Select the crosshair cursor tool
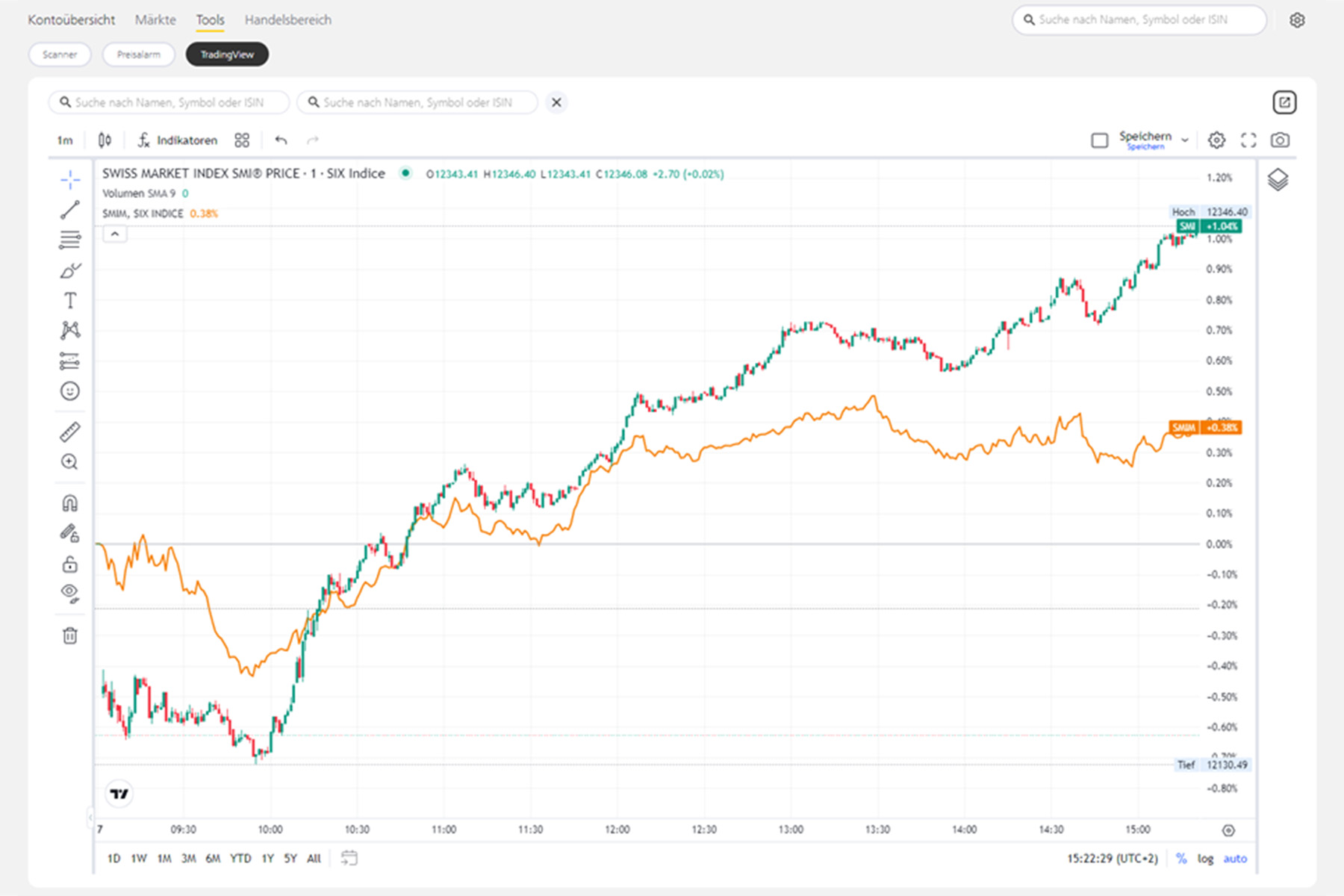 (70, 180)
